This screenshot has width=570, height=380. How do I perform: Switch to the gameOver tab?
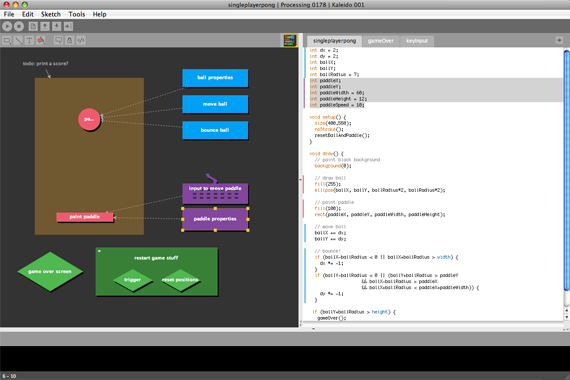[x=381, y=41]
